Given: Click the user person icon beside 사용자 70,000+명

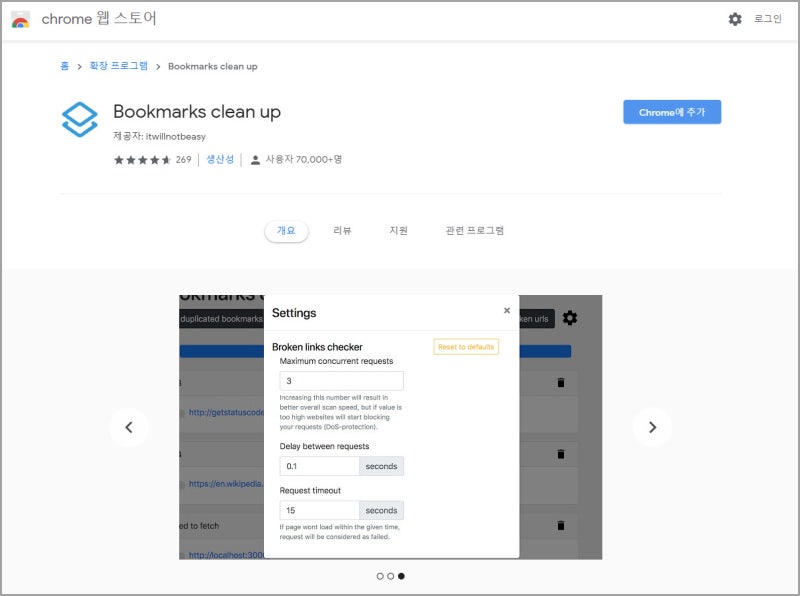Looking at the screenshot, I should click(x=255, y=160).
